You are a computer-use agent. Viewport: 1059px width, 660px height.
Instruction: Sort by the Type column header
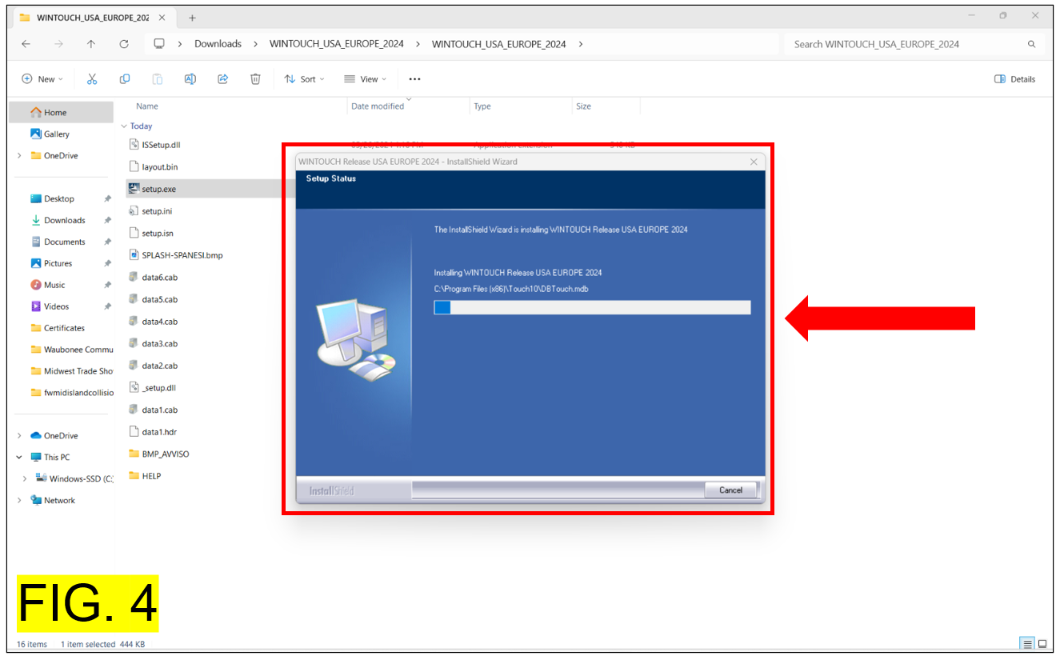pyautogui.click(x=482, y=106)
